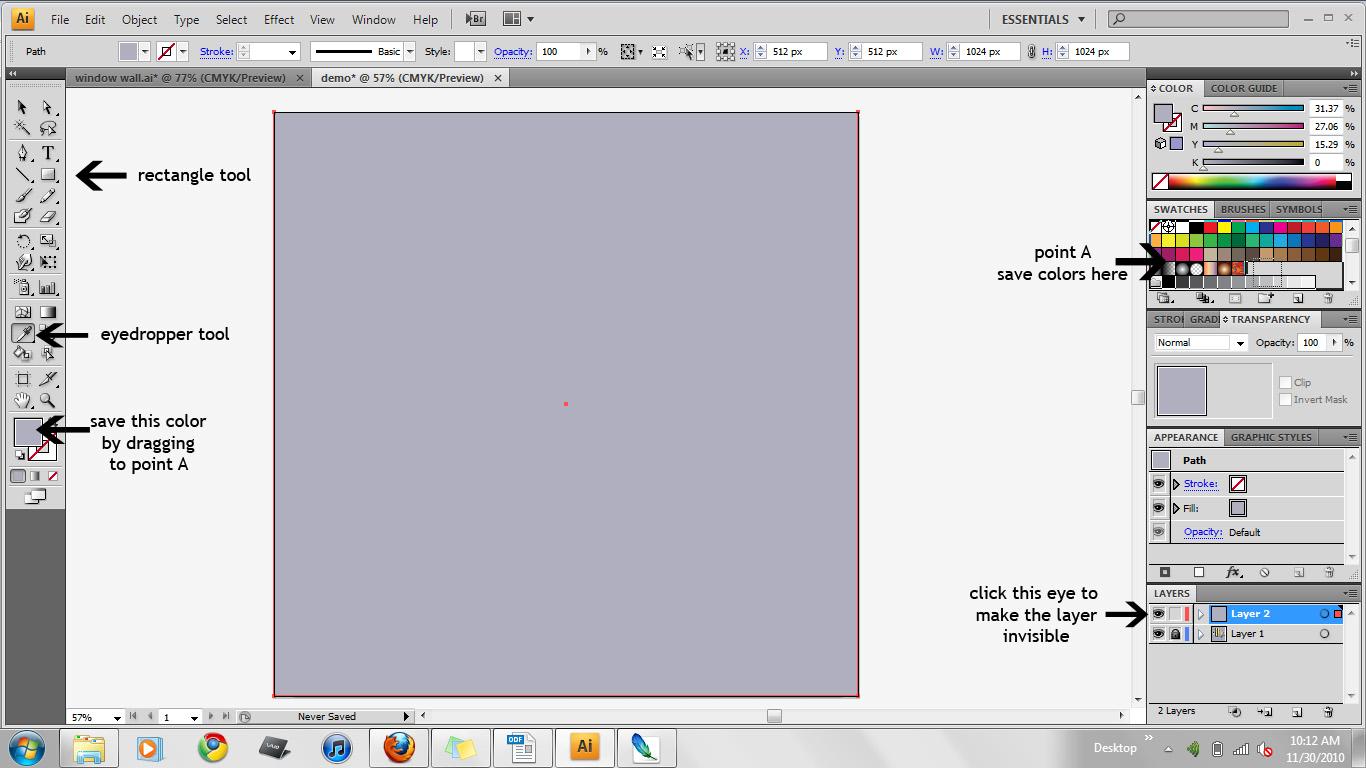Select the Rectangle tool
Screen dimensions: 1366x768
click(x=47, y=175)
